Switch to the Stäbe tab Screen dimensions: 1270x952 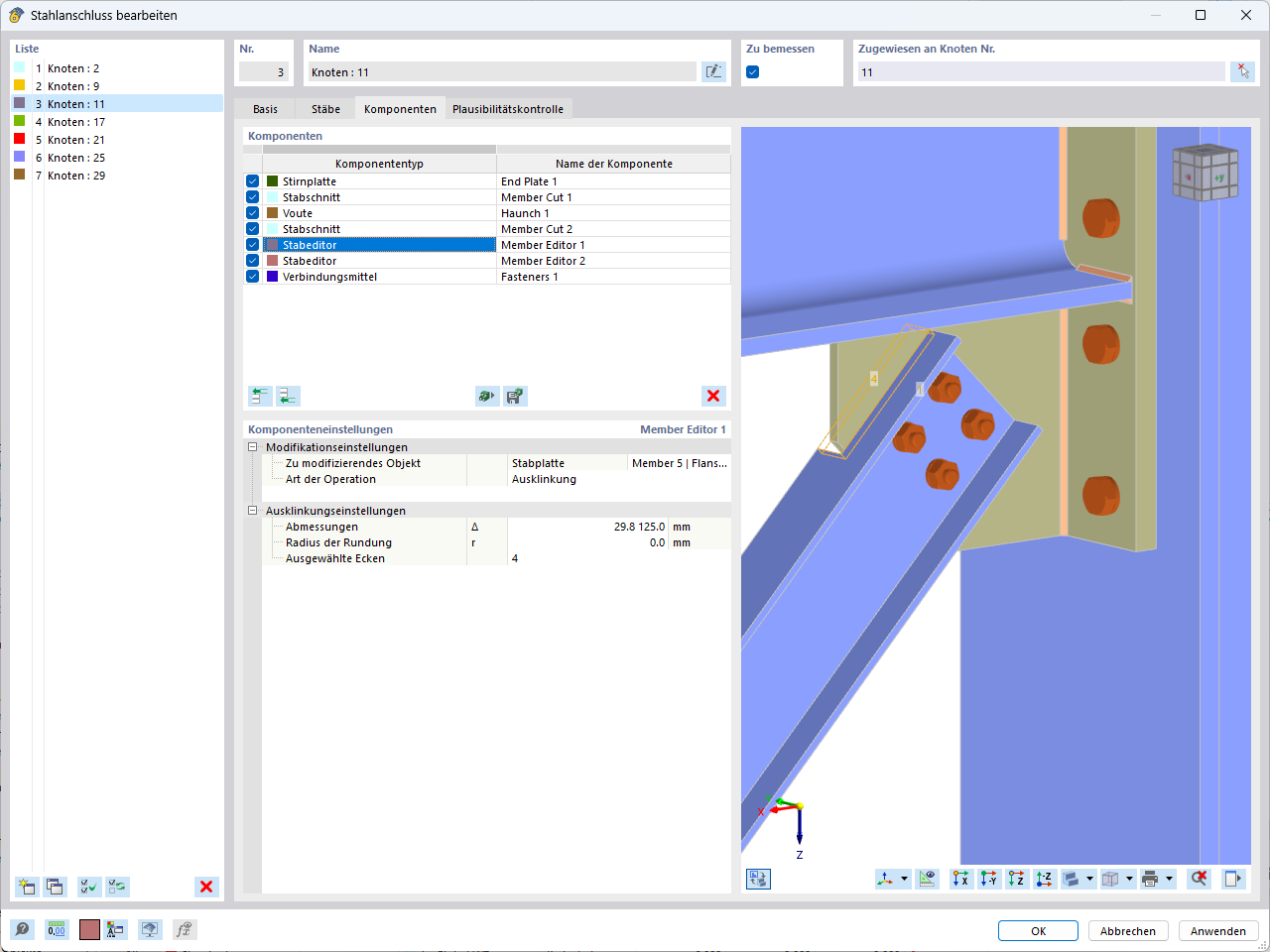(325, 109)
